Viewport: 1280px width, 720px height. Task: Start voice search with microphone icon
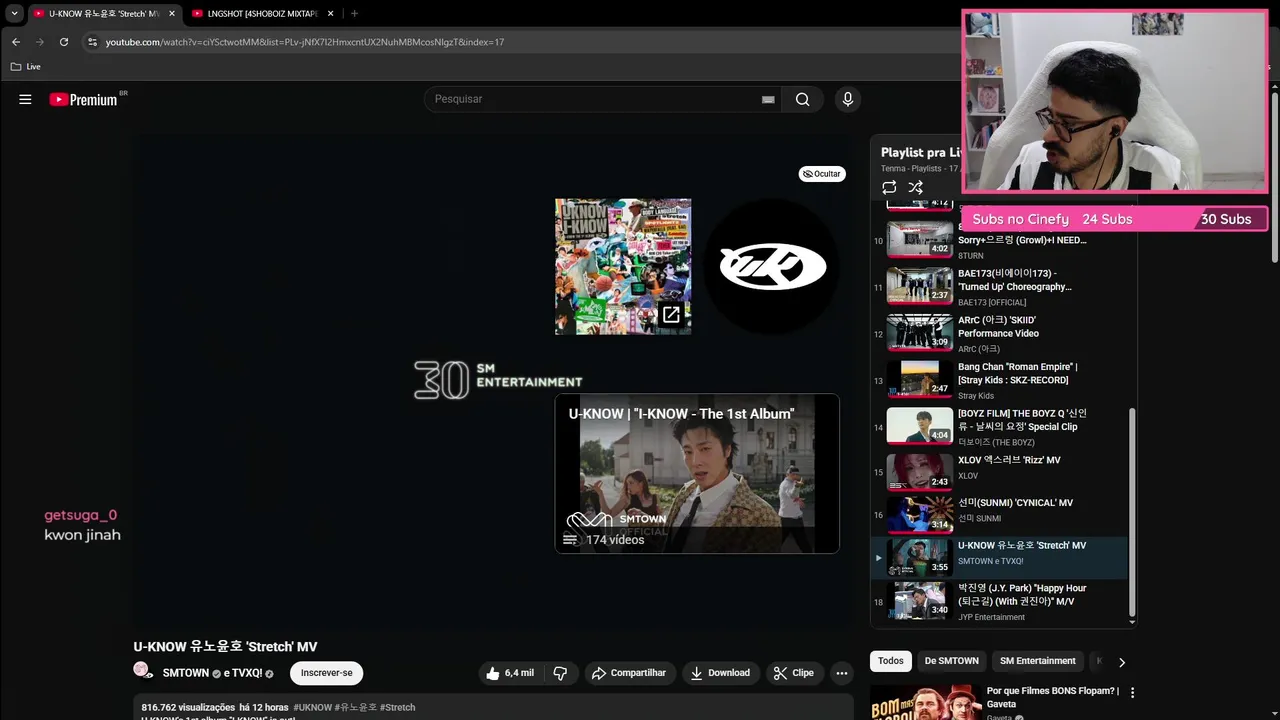click(x=848, y=99)
